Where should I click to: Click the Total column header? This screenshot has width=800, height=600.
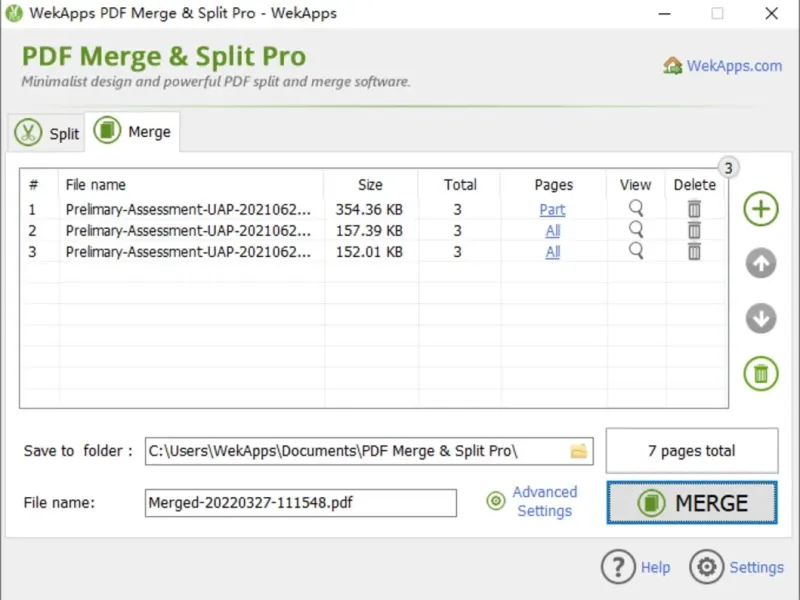coord(460,185)
